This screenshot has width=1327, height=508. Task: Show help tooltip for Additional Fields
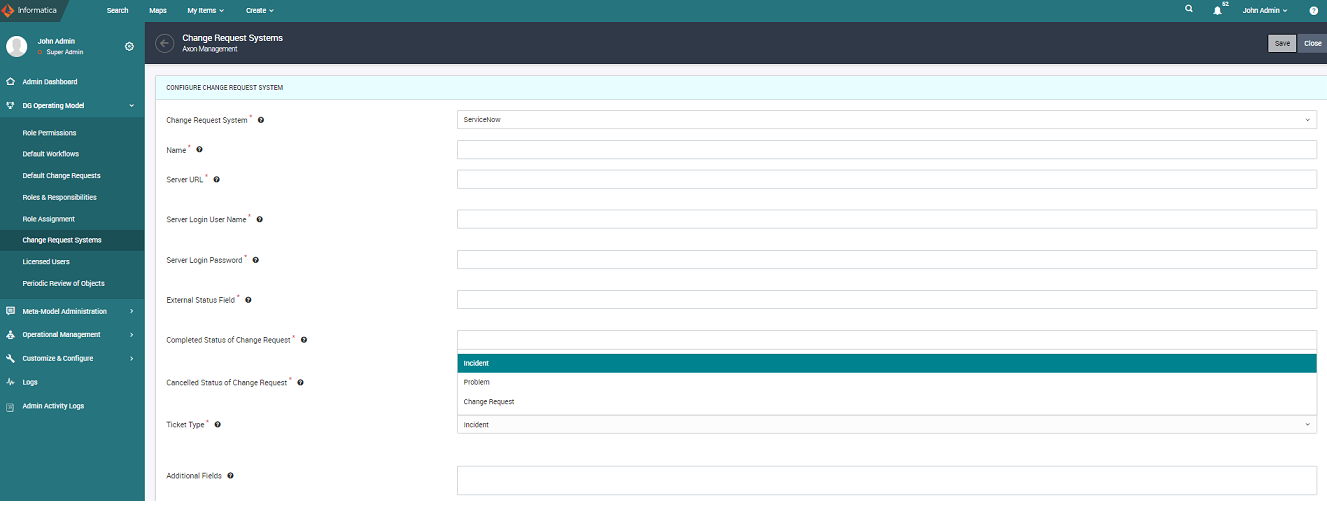pos(230,476)
